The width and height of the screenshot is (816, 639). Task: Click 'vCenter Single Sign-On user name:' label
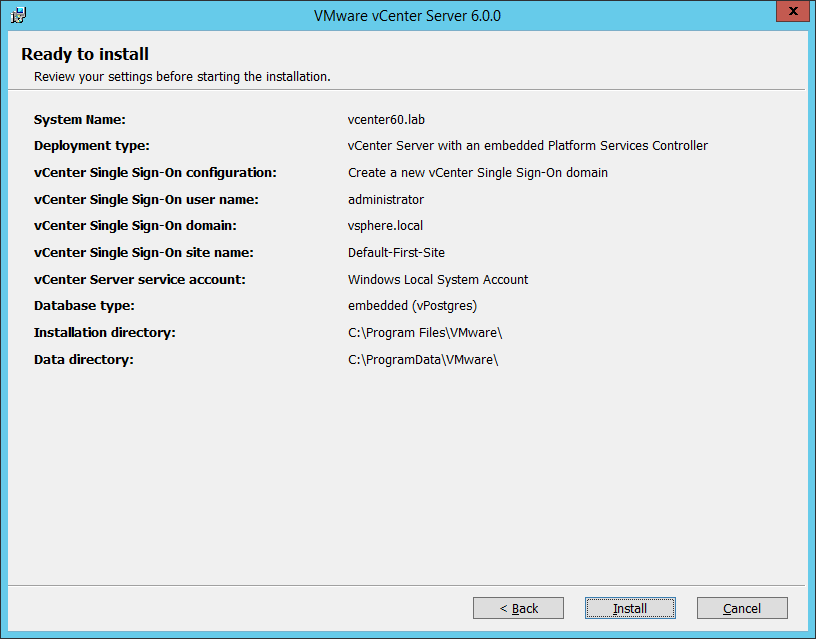[146, 200]
